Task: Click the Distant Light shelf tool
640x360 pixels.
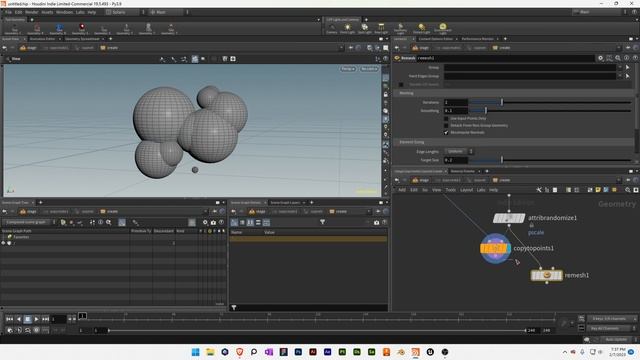Action: tap(422, 29)
